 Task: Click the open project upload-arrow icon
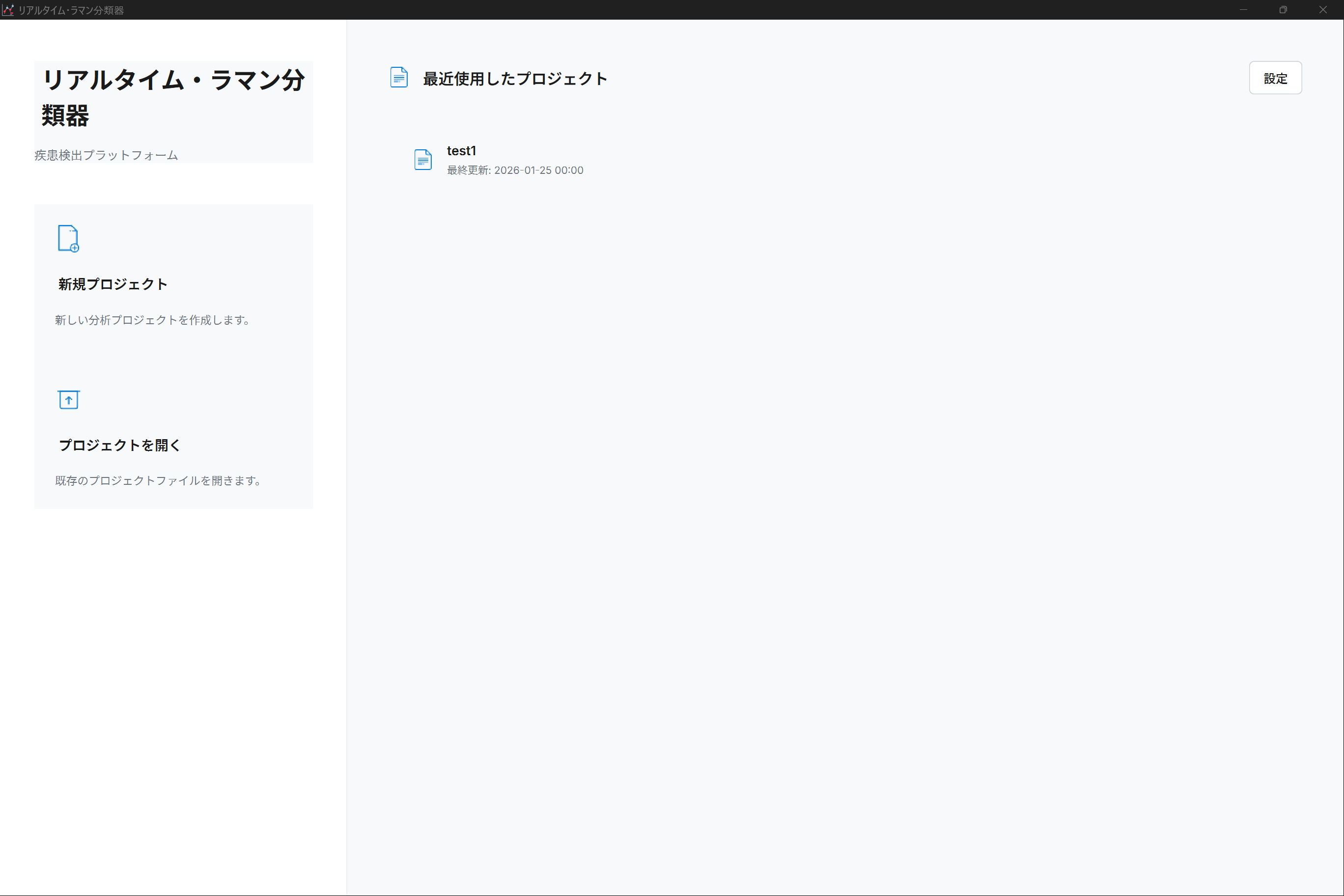(69, 399)
